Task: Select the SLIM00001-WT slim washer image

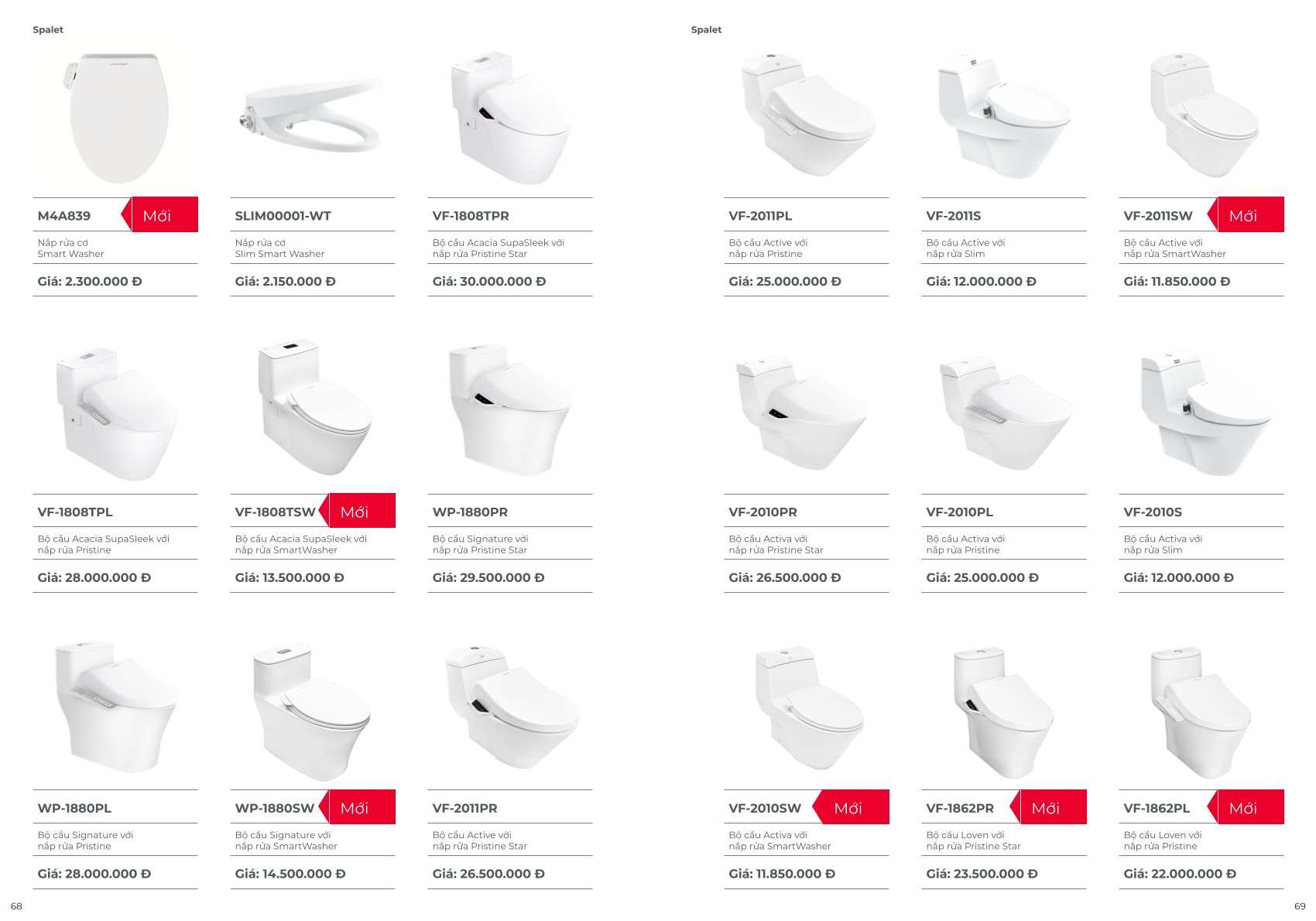Action: coord(313,115)
